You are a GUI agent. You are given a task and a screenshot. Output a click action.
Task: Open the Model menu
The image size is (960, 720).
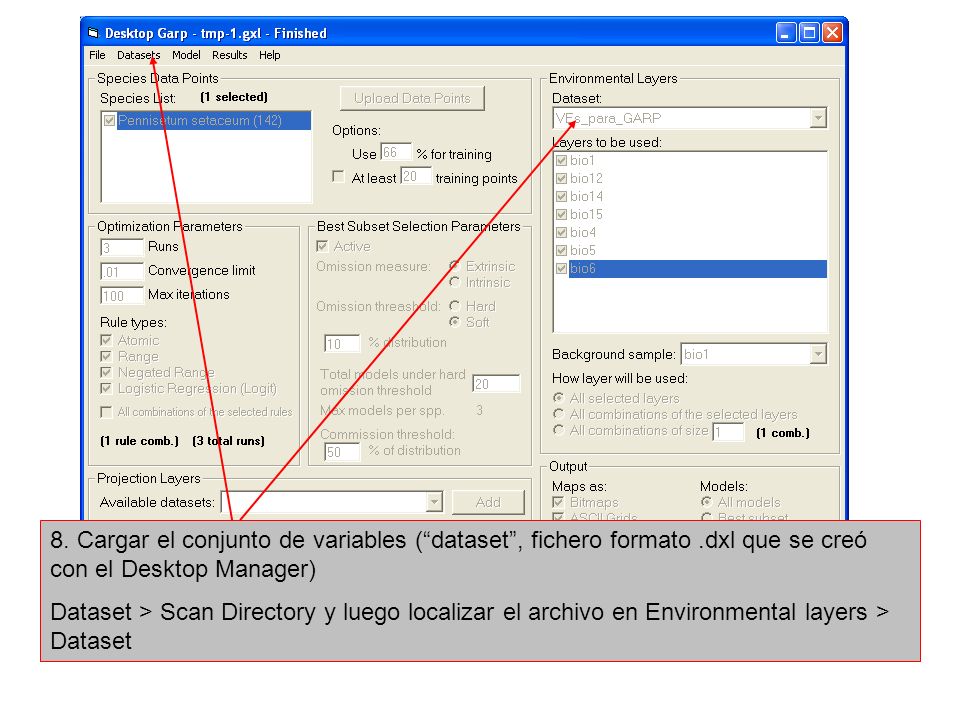point(186,55)
